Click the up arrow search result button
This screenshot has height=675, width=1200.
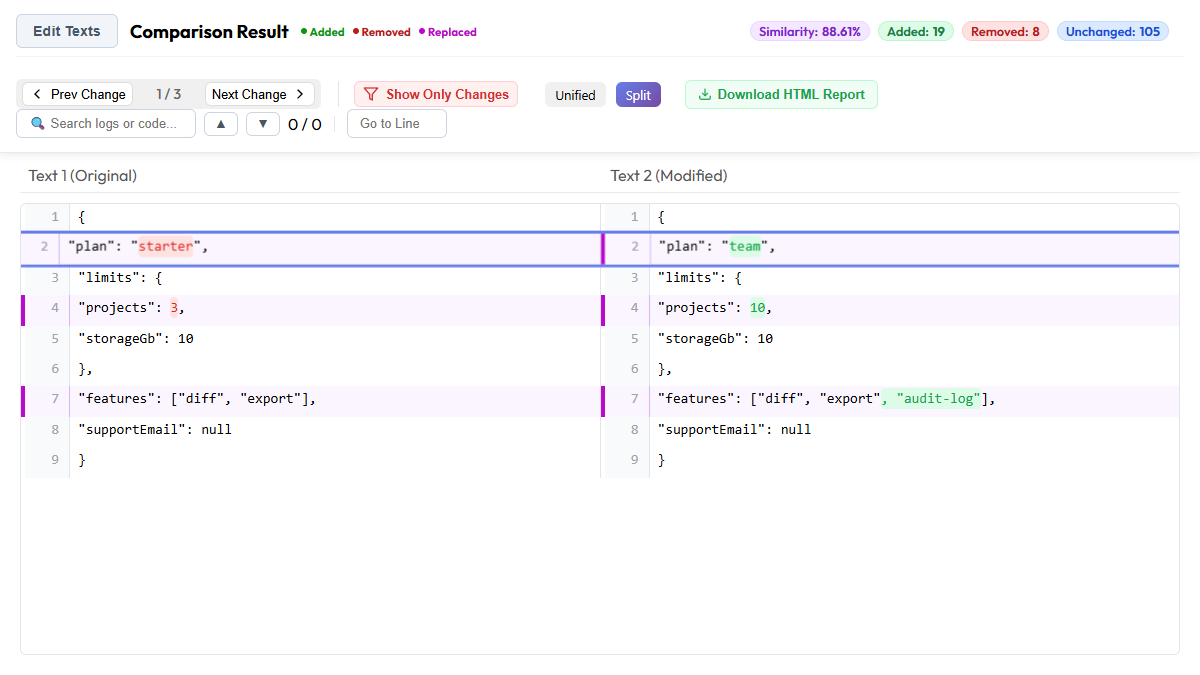[x=221, y=124]
